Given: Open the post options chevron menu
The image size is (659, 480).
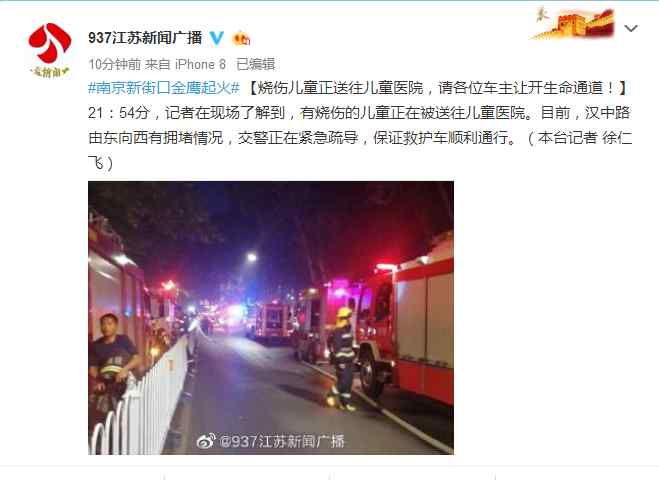Looking at the screenshot, I should 631,29.
